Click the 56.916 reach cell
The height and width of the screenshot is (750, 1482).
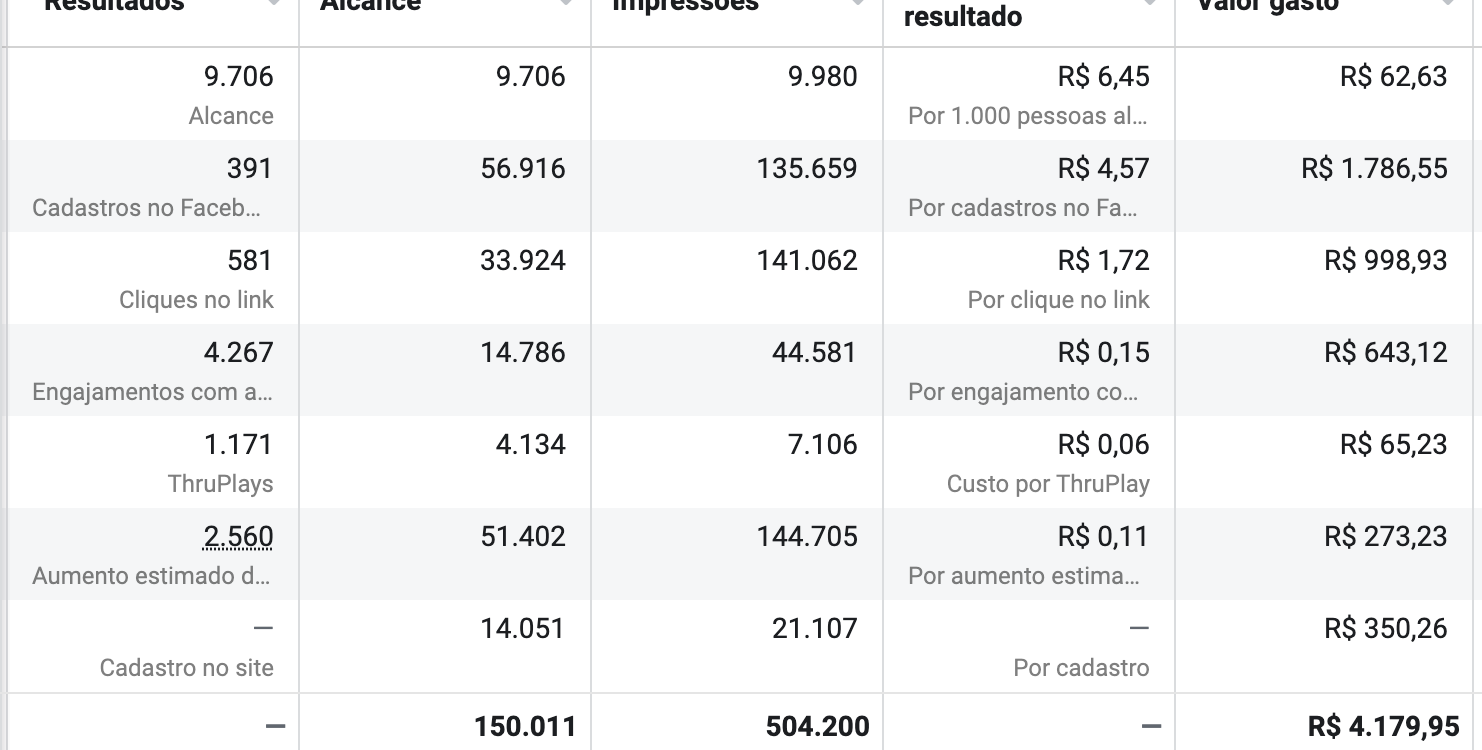point(523,169)
